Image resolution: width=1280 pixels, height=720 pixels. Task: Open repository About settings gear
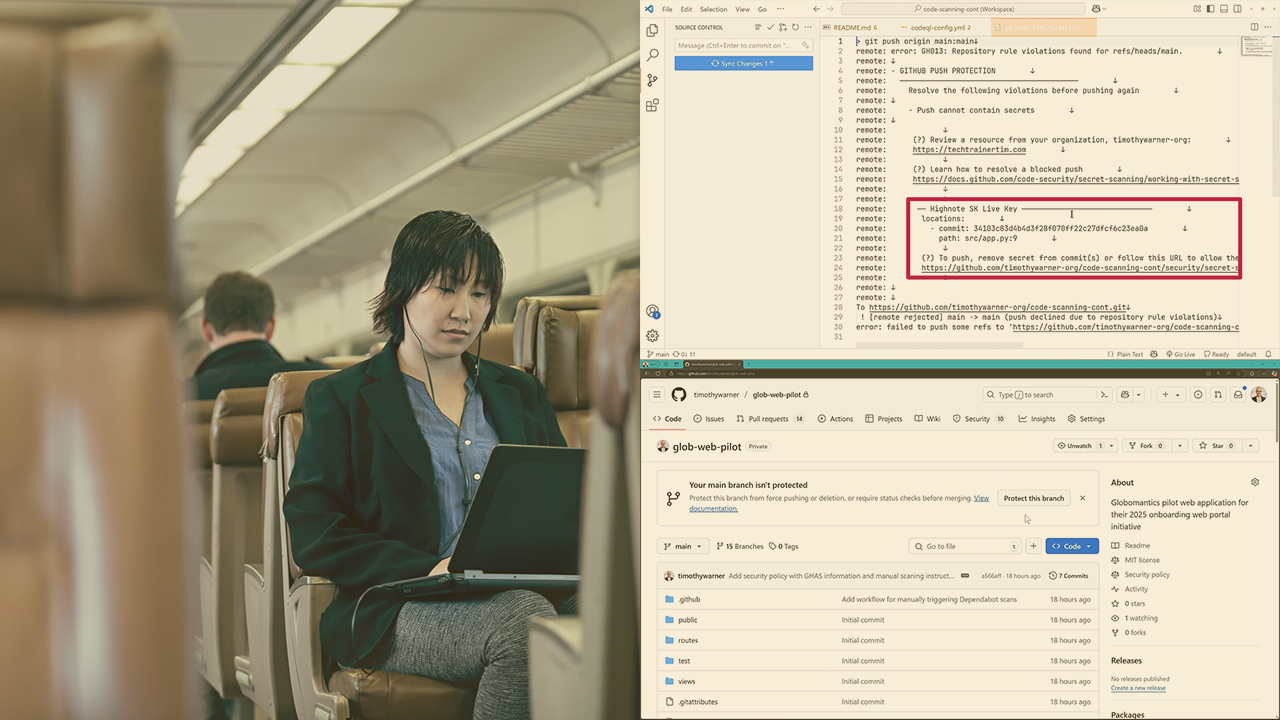(1255, 482)
